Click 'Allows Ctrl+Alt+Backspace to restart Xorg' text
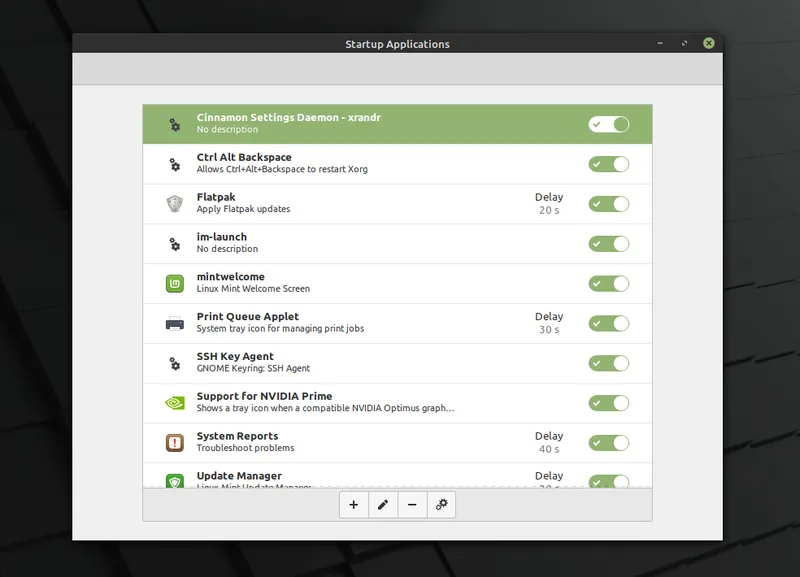The image size is (800, 577). click(282, 169)
